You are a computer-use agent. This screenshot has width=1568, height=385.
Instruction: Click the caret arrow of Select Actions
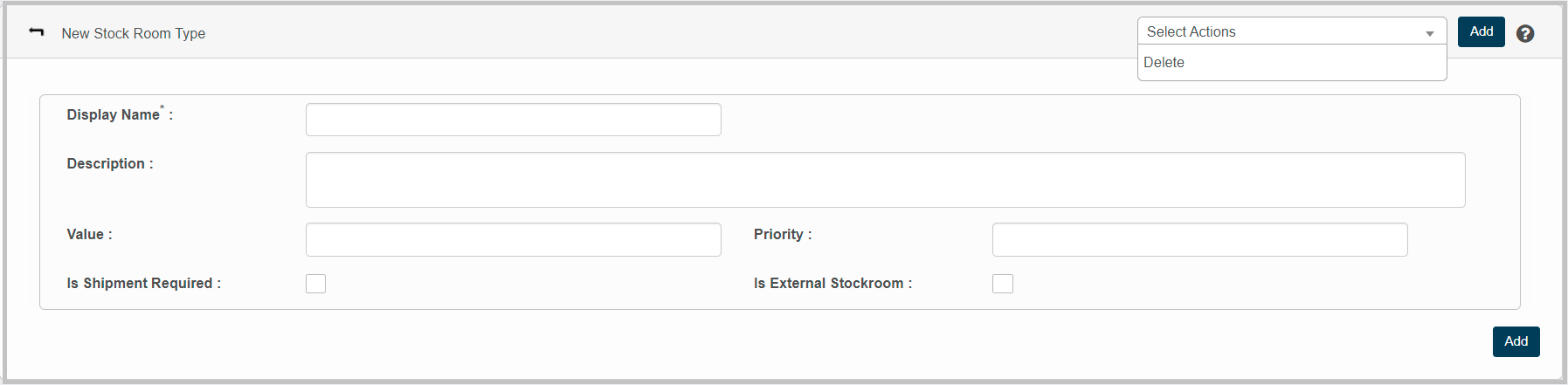(1430, 33)
